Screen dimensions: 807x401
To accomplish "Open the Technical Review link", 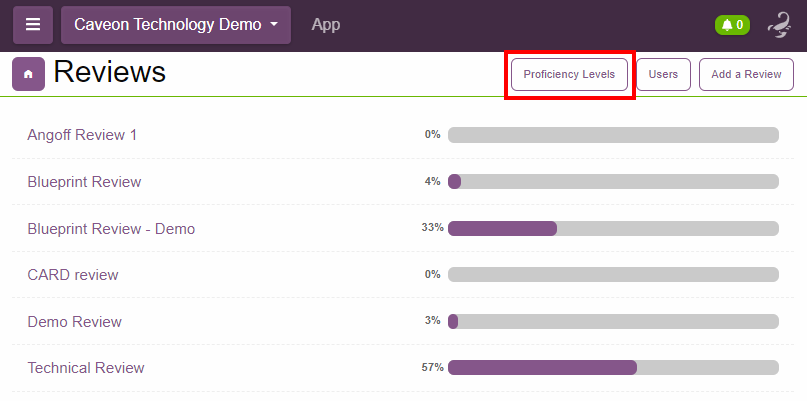I will click(x=86, y=368).
